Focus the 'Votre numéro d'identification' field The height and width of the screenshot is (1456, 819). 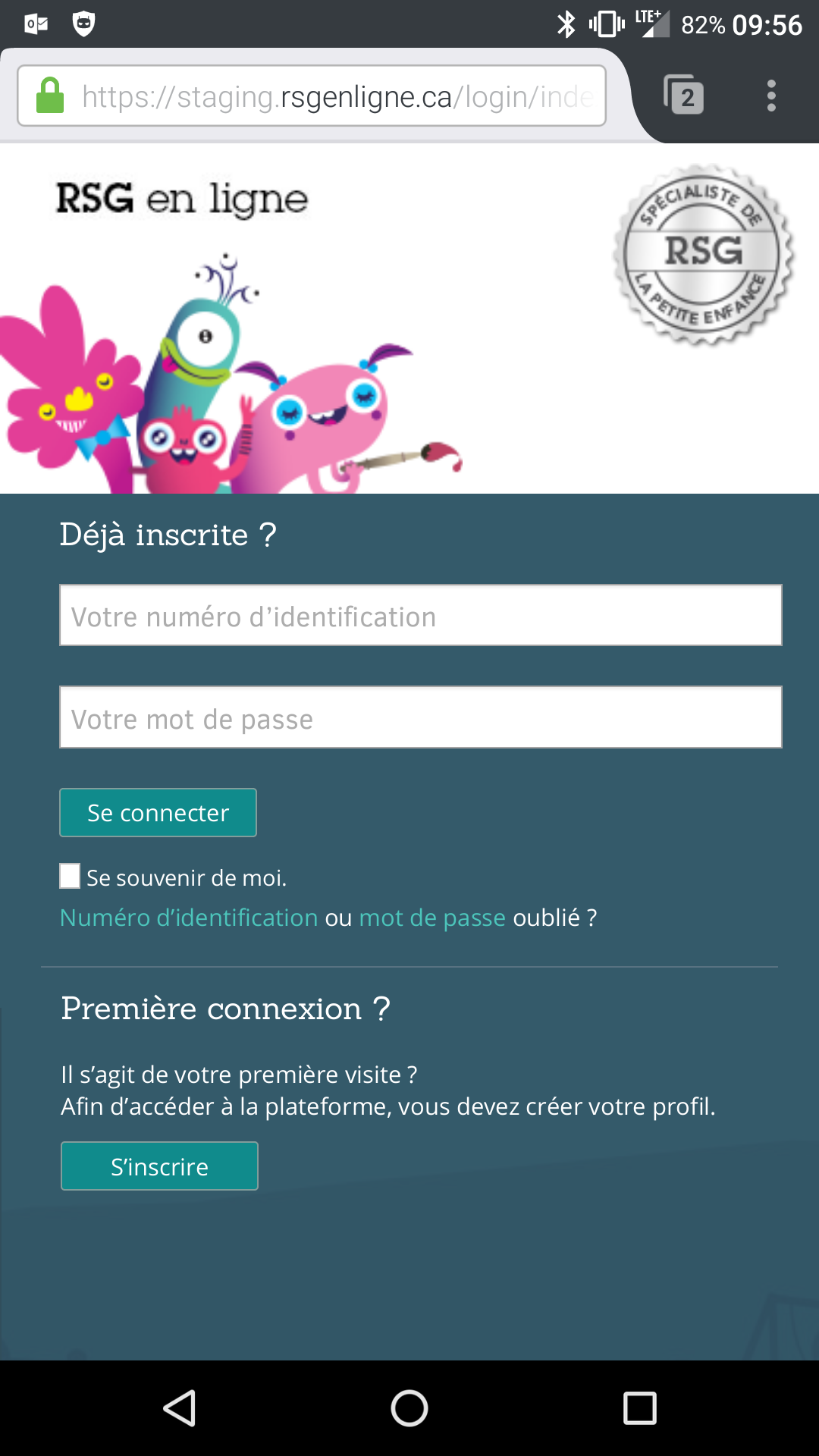421,615
